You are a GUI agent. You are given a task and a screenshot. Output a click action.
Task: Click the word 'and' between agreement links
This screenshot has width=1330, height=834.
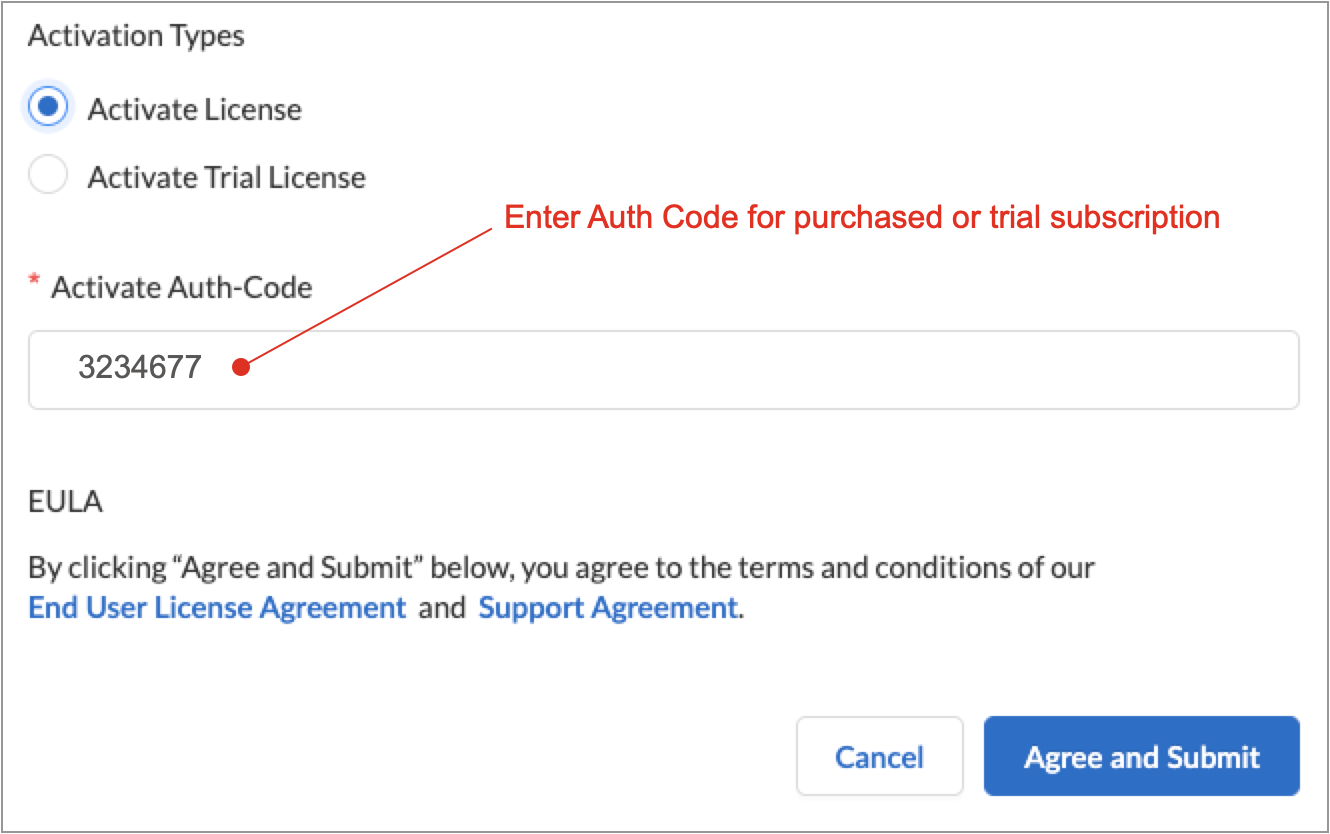pyautogui.click(x=442, y=607)
